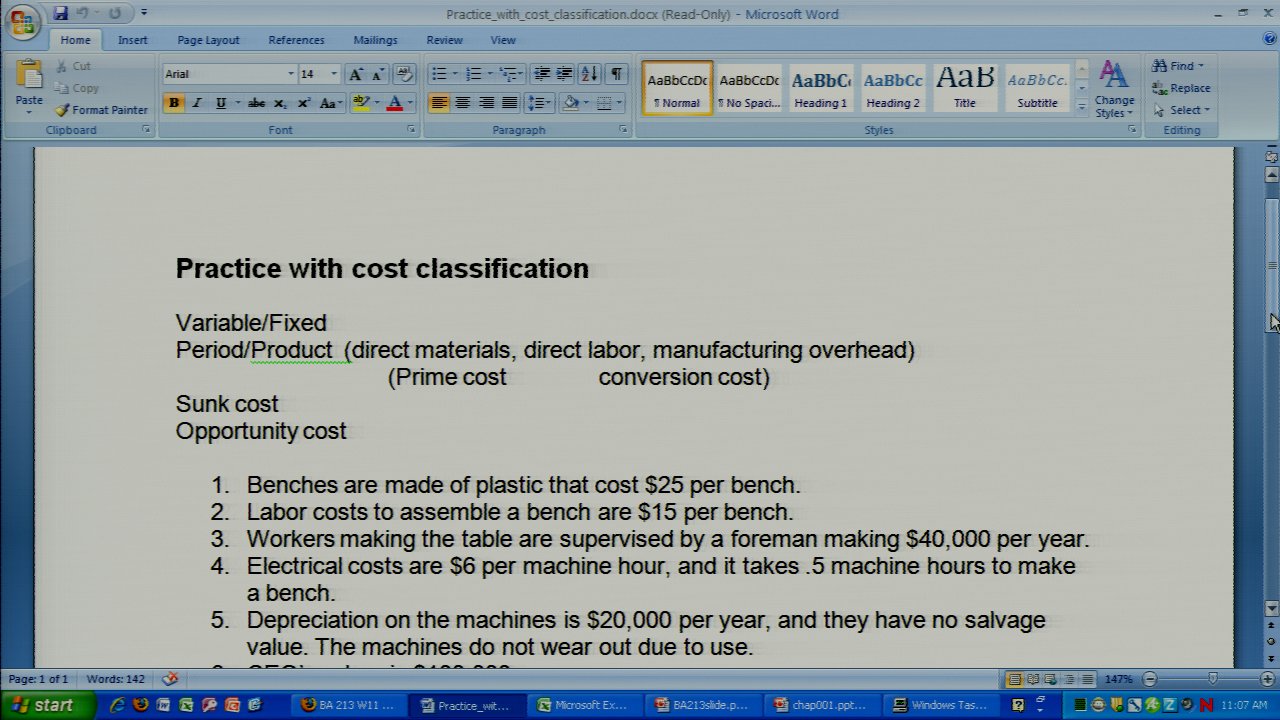Toggle Italic formatting
The image size is (1280, 720).
(197, 103)
